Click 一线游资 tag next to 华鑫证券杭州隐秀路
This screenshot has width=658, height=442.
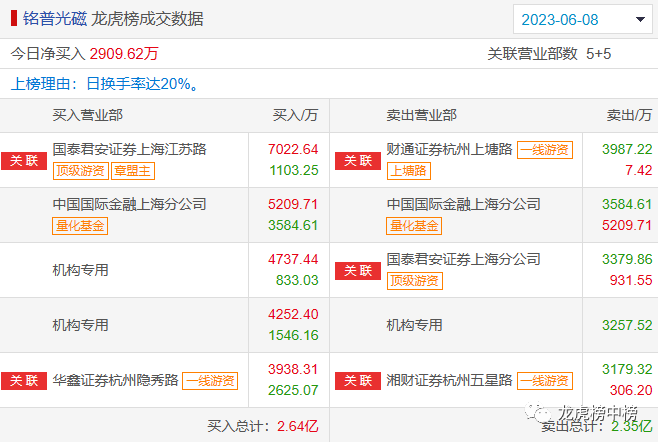click(x=210, y=381)
